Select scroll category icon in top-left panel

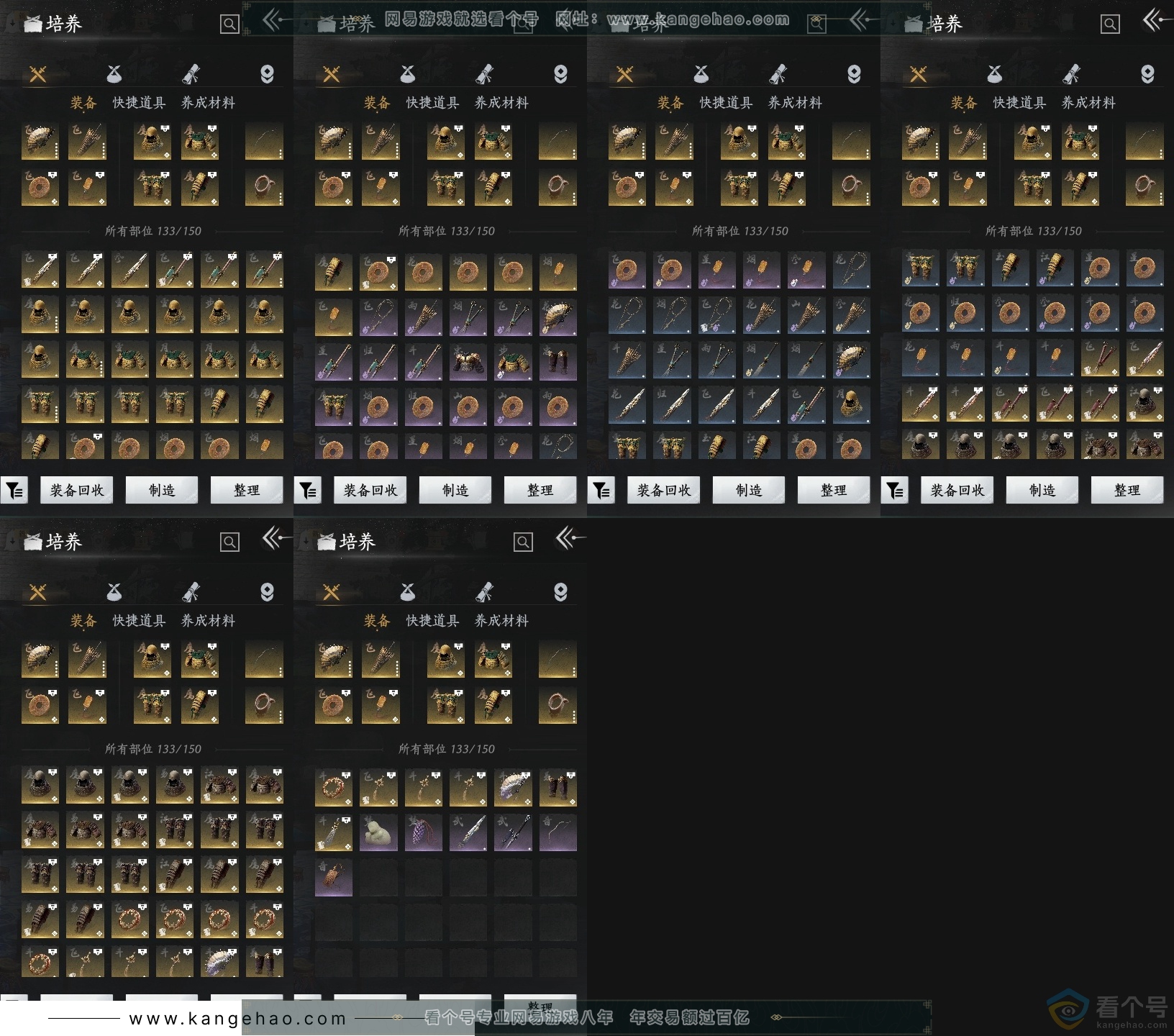[191, 74]
